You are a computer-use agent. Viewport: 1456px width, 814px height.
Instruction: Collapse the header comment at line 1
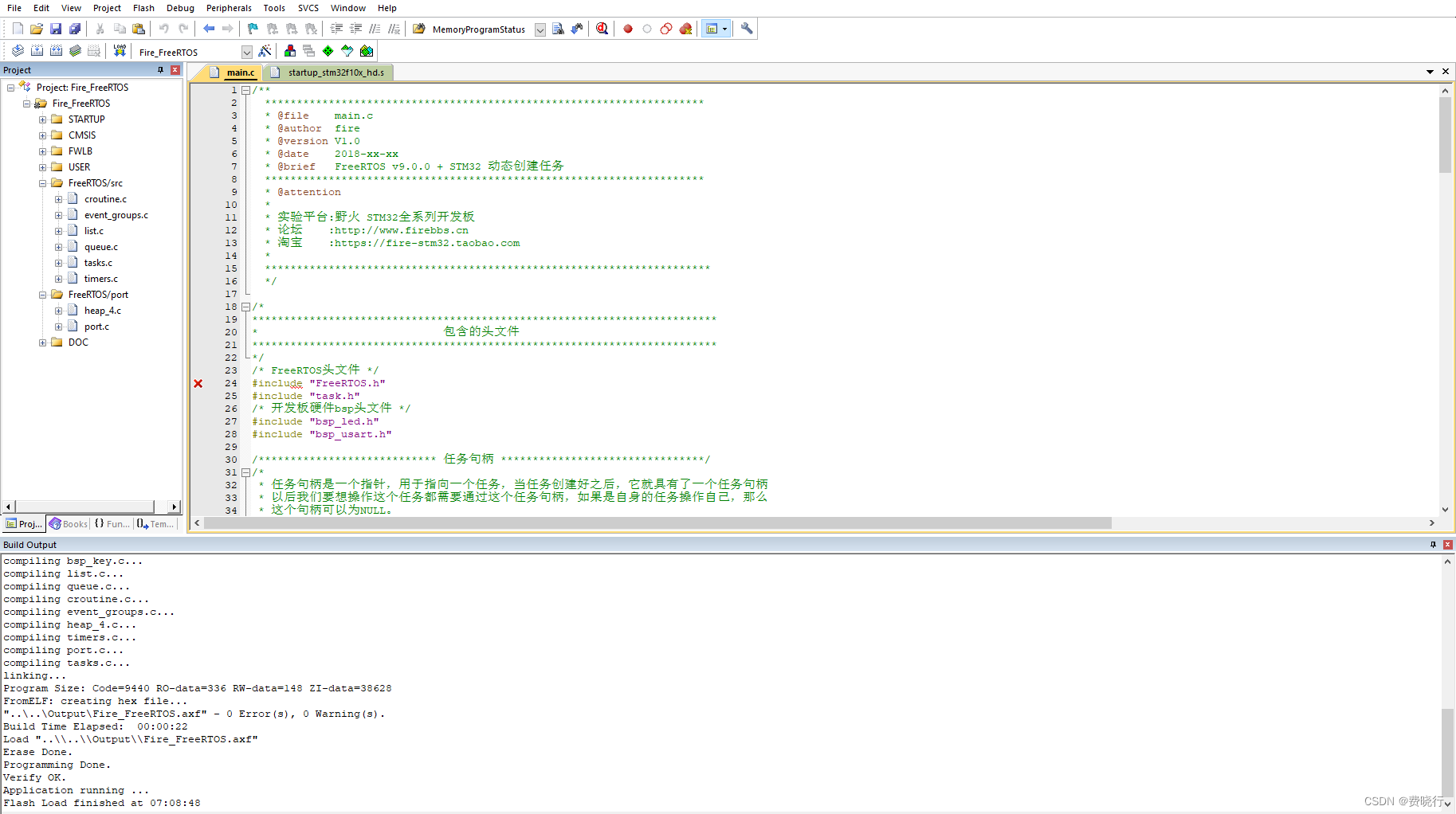(245, 90)
